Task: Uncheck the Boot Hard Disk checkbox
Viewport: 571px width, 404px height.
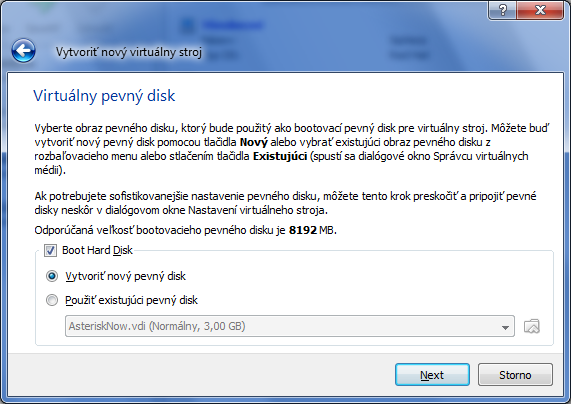Action: (50, 251)
